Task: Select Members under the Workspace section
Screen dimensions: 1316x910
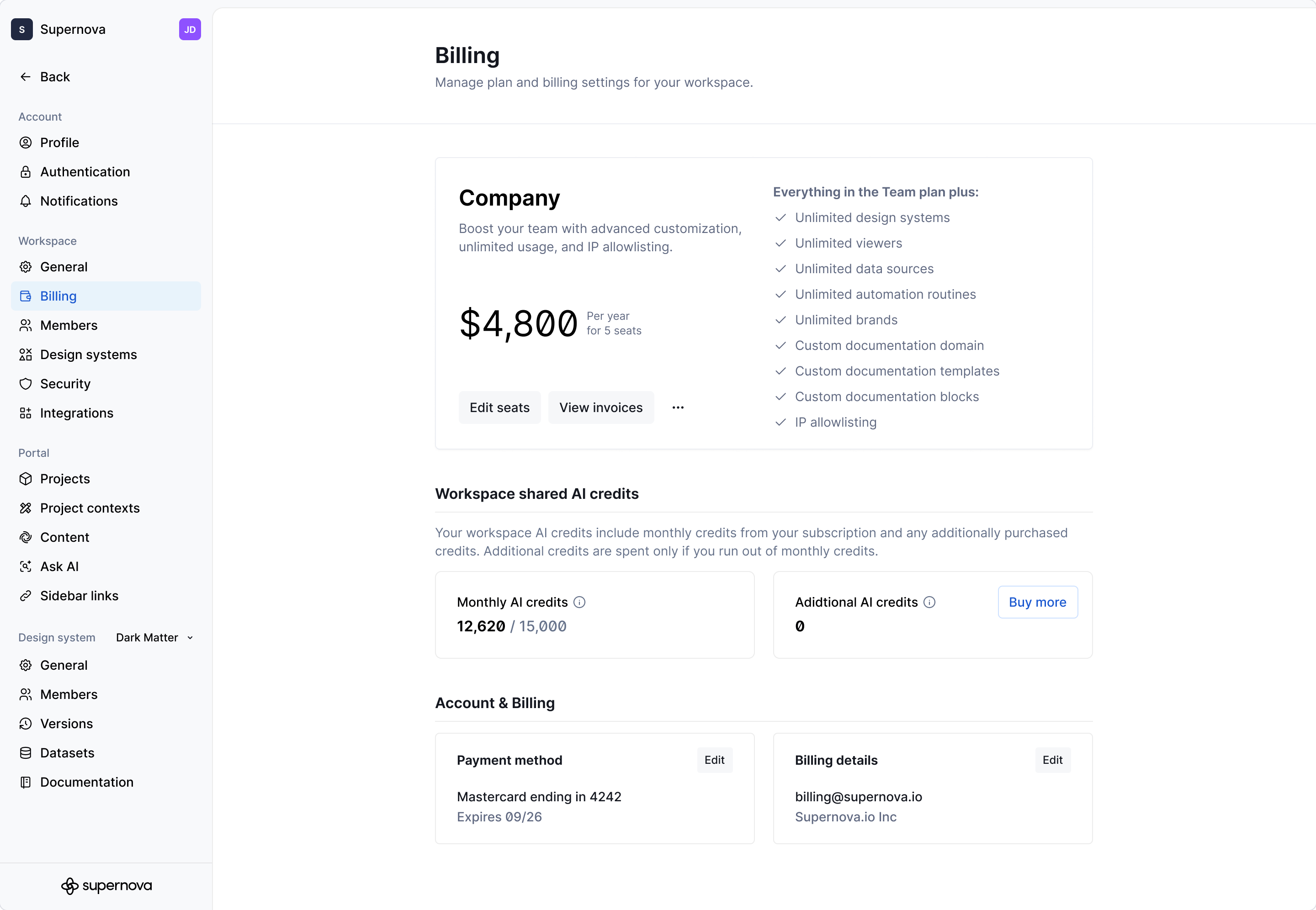Action: pos(69,325)
